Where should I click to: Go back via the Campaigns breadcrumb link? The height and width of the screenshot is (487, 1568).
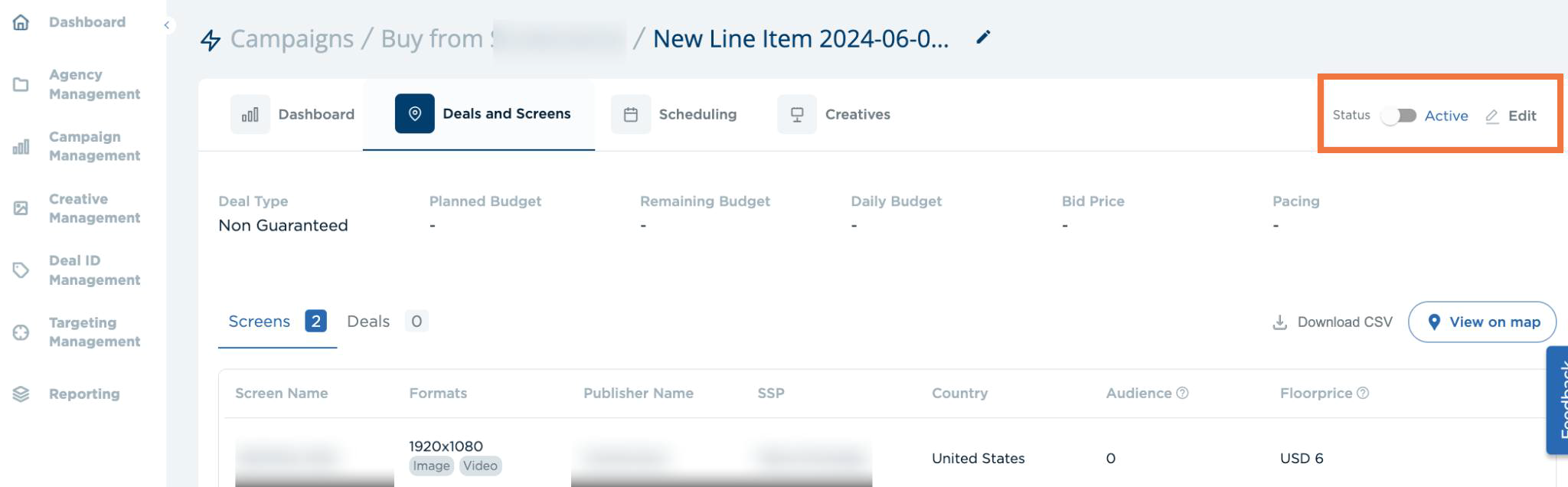pyautogui.click(x=292, y=38)
